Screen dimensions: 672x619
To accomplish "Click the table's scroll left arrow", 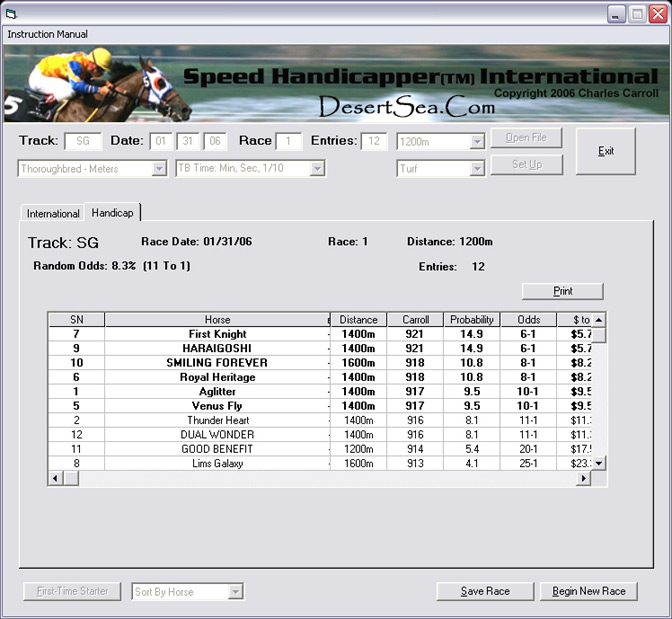I will [55, 478].
